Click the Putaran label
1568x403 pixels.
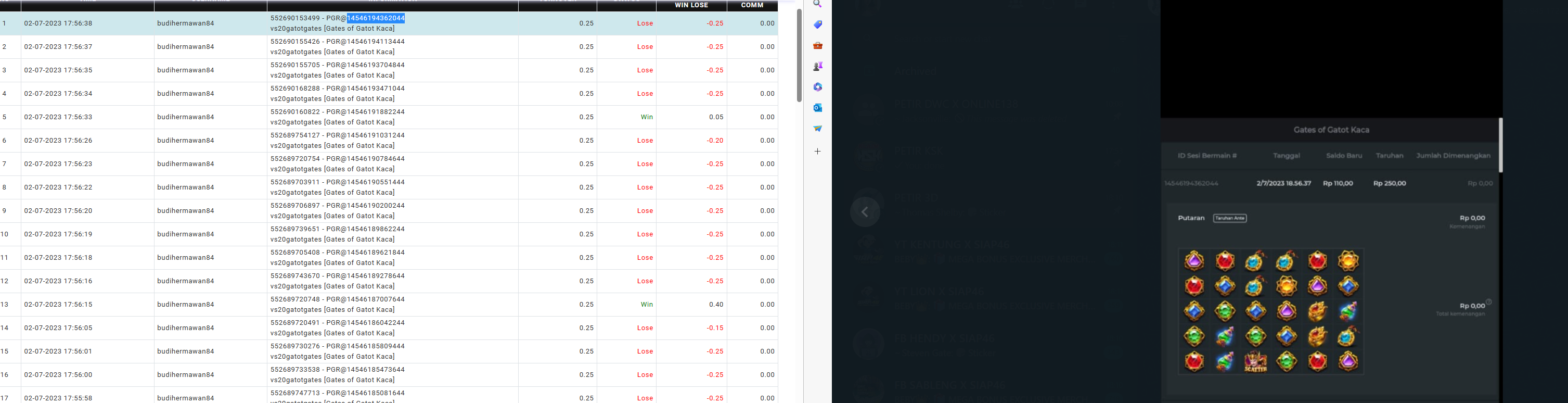1191,218
